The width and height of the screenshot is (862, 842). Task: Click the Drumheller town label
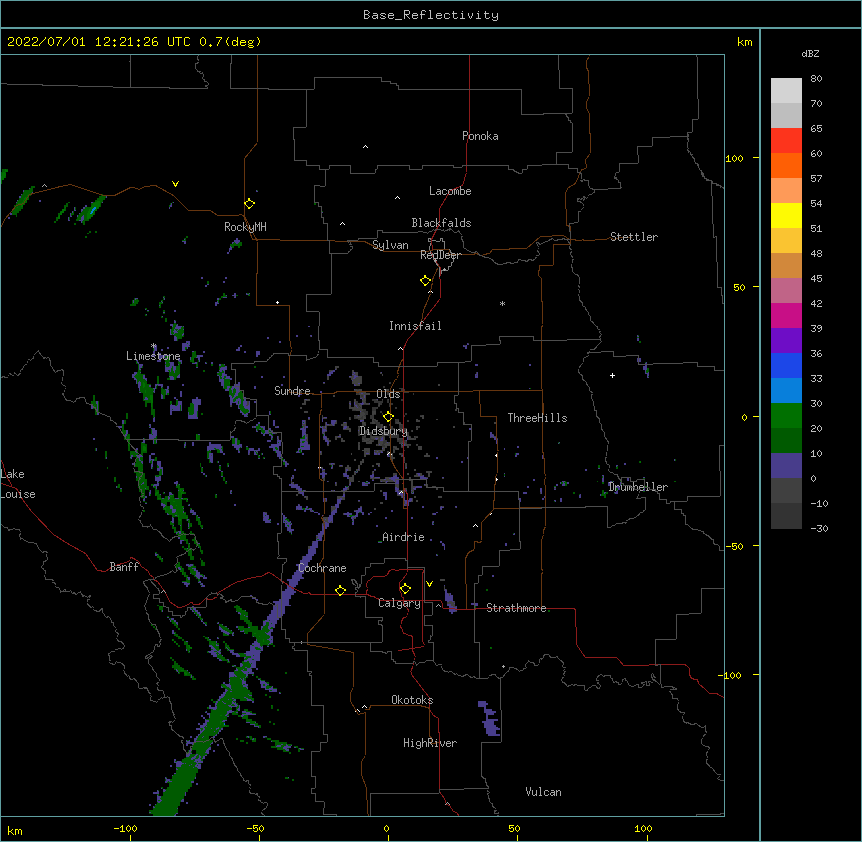(x=638, y=487)
